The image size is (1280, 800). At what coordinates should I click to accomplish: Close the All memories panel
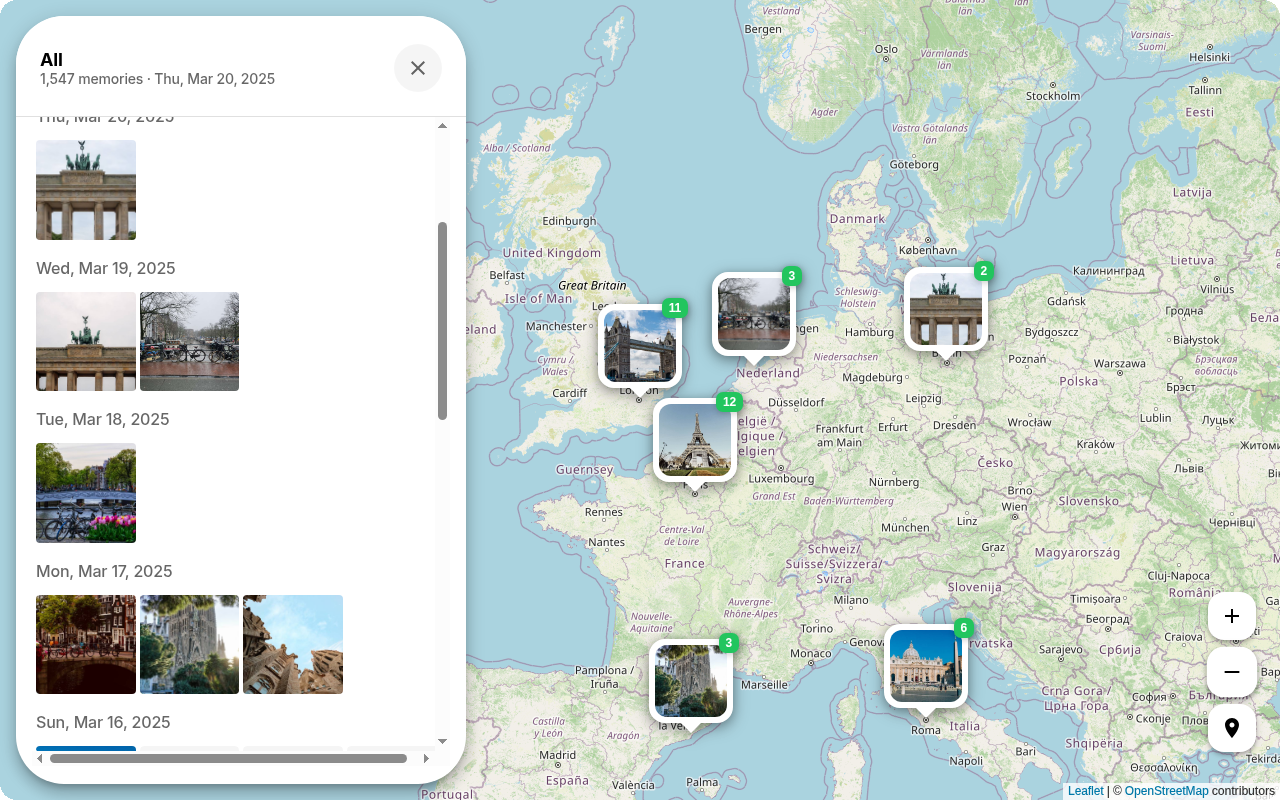coord(418,68)
